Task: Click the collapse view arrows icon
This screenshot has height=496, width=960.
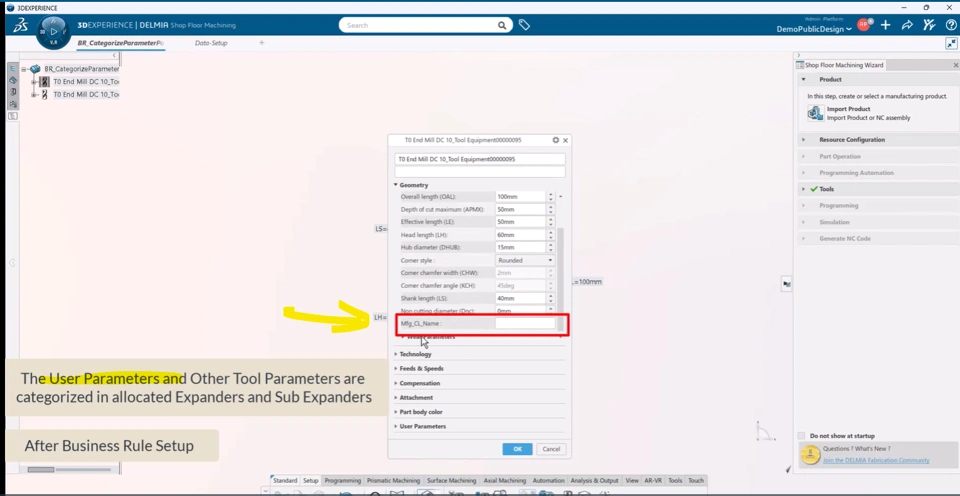Action: coord(951,43)
